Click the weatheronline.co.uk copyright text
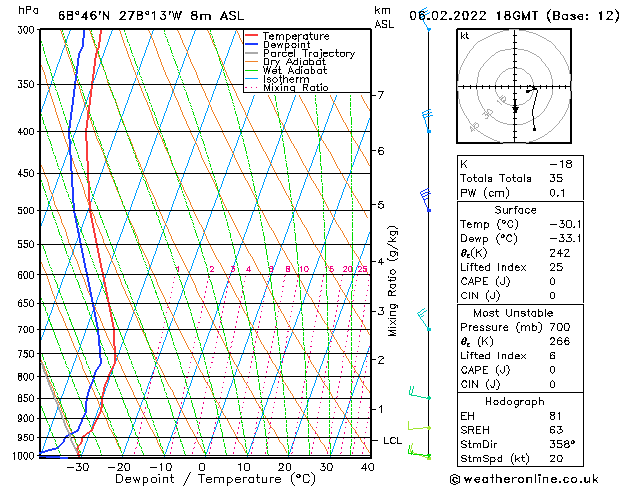629x486 pixels. point(524,479)
